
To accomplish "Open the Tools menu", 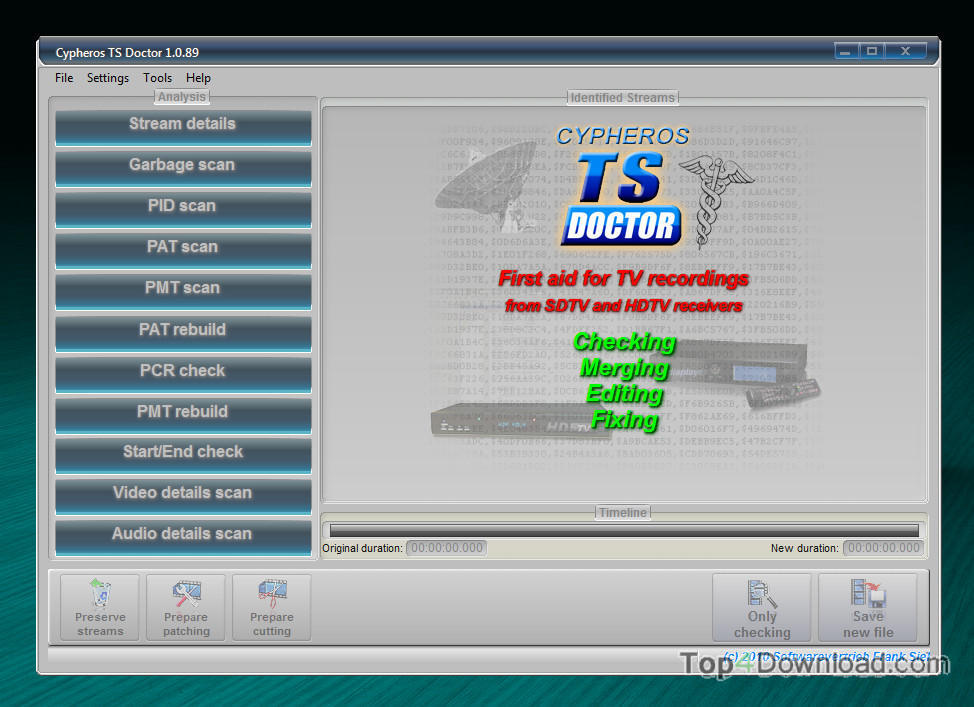I will coord(157,78).
